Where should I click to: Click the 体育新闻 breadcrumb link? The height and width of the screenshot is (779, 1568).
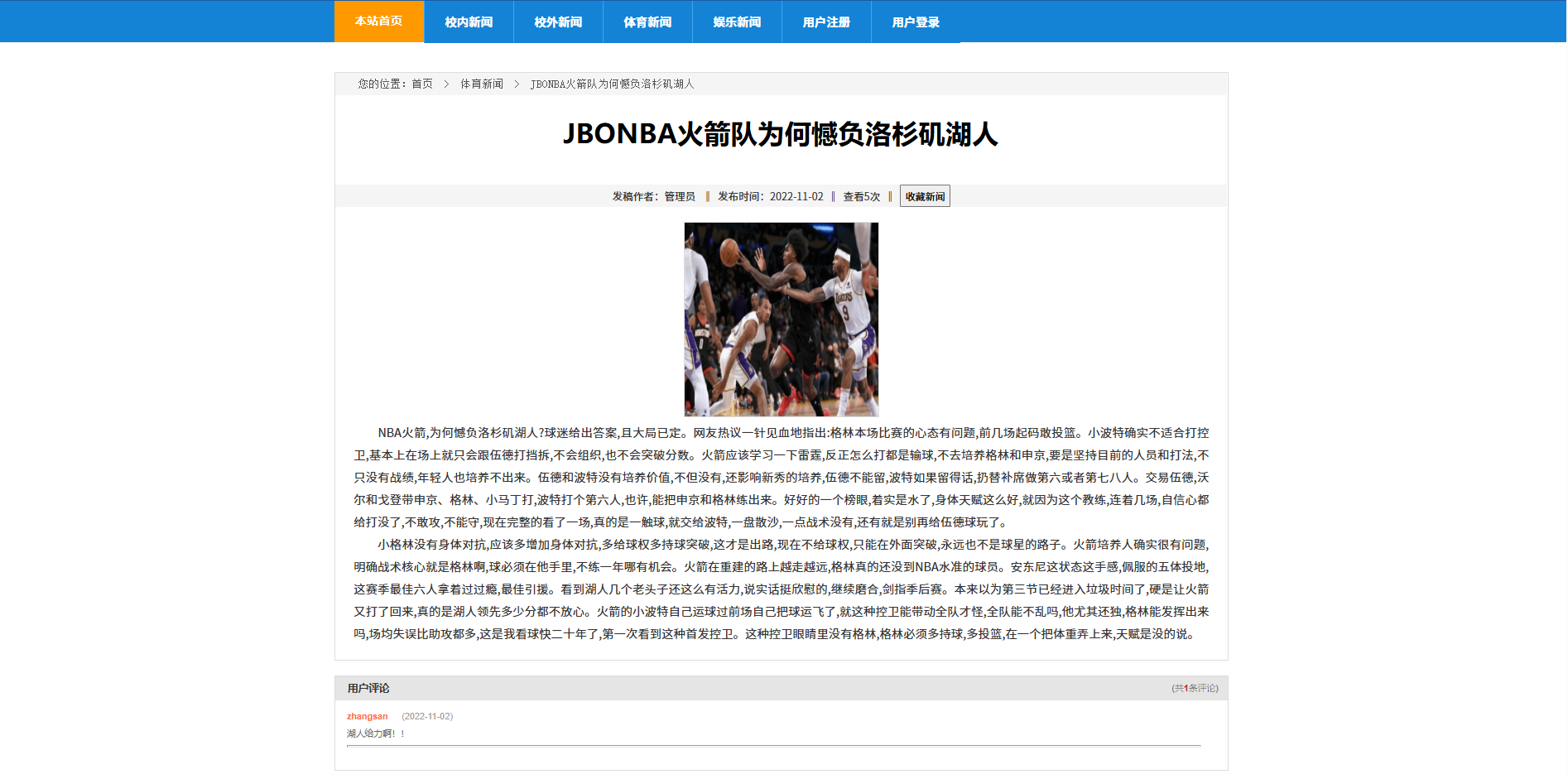[x=482, y=84]
